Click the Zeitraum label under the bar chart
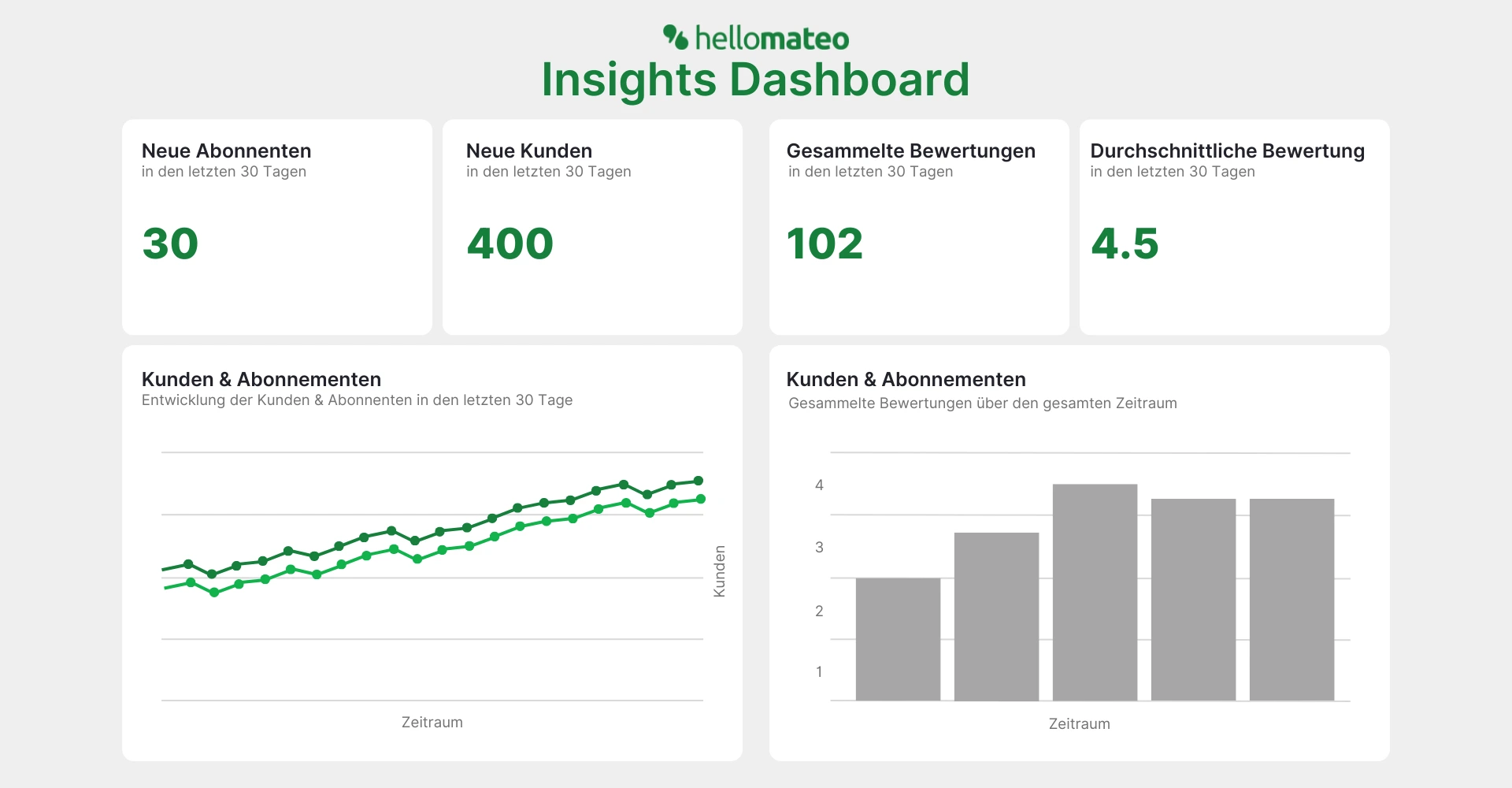This screenshot has width=1512, height=788. [1080, 724]
